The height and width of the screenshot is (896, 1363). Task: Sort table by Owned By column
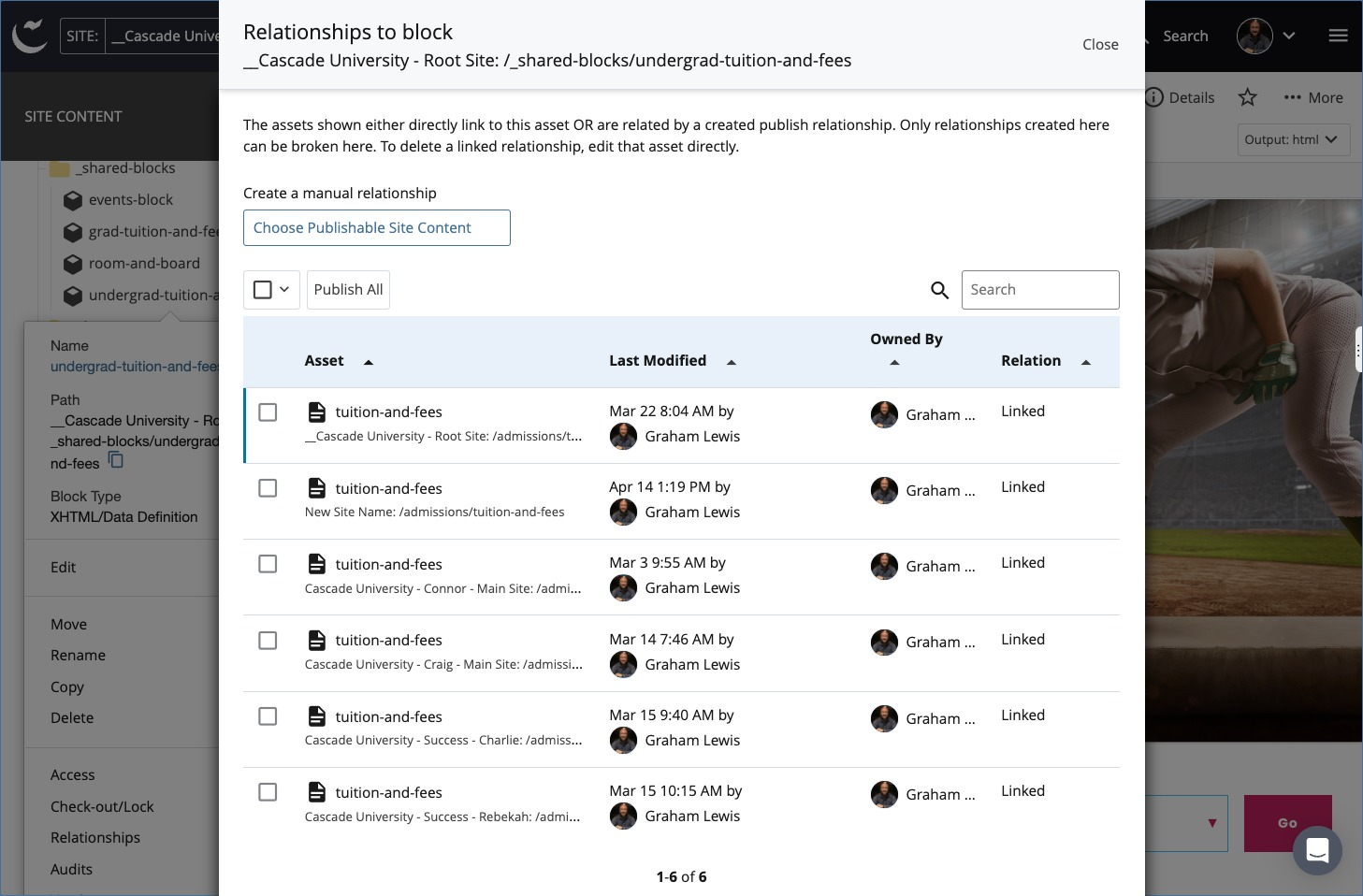pos(906,349)
